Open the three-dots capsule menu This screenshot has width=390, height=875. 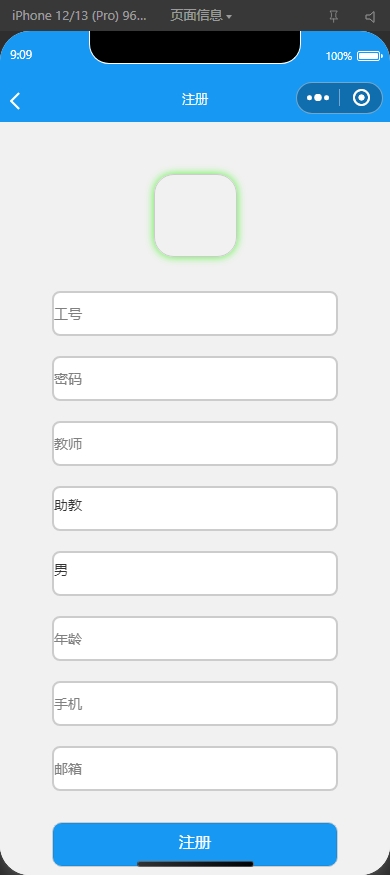(x=317, y=98)
